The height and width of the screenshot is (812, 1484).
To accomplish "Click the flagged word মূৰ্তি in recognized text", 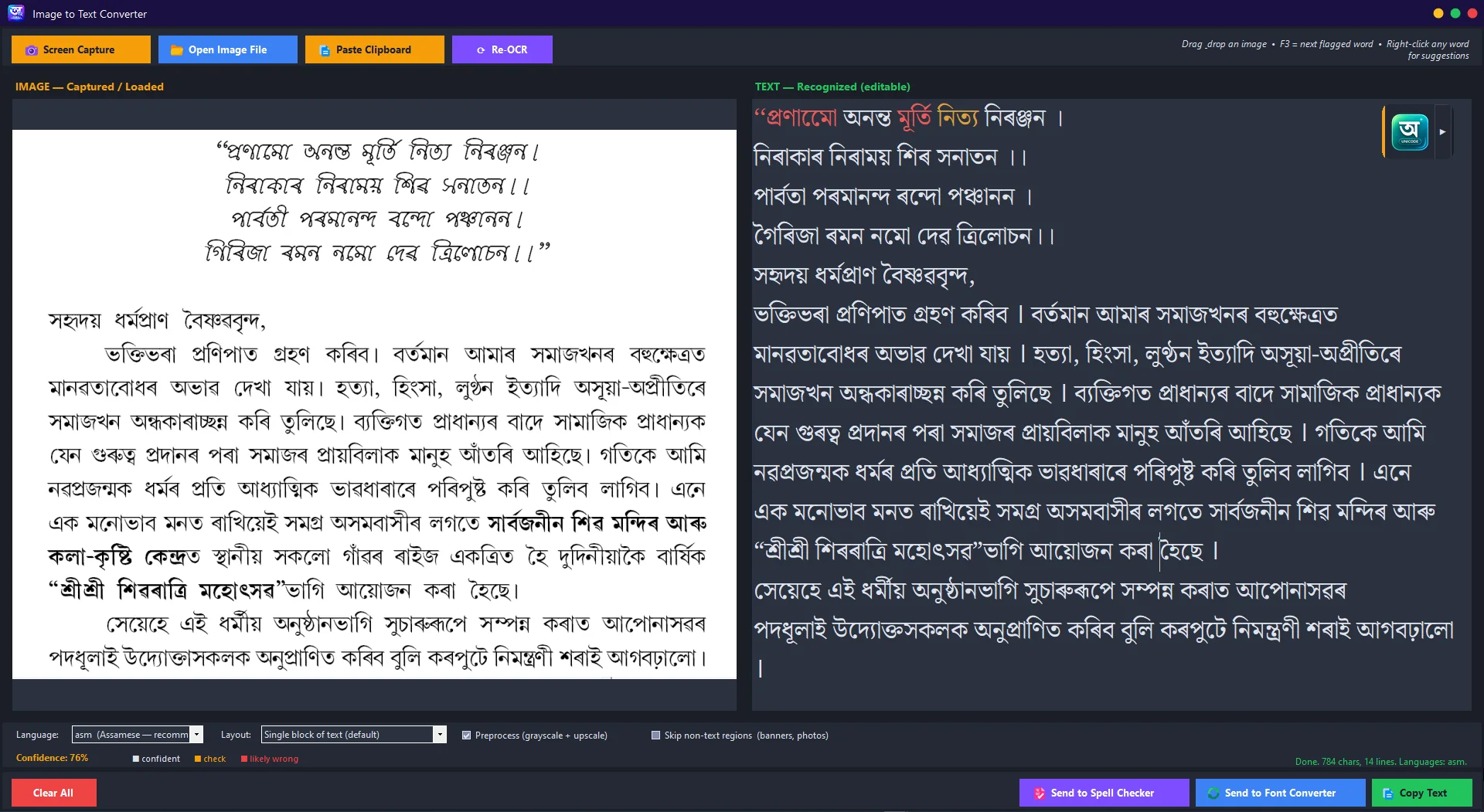I will (914, 117).
